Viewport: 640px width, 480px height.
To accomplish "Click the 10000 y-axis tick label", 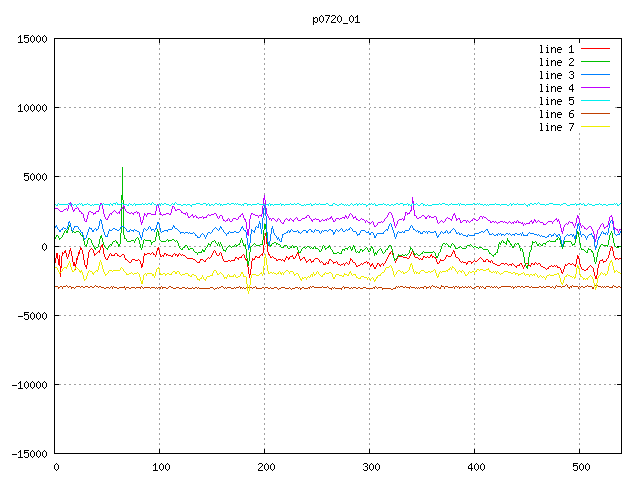I will (31, 108).
